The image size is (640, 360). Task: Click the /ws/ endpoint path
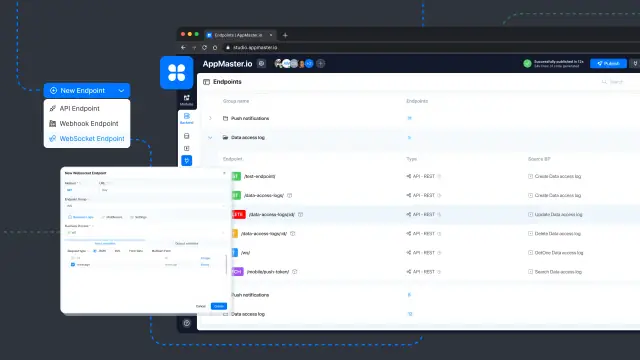click(245, 253)
